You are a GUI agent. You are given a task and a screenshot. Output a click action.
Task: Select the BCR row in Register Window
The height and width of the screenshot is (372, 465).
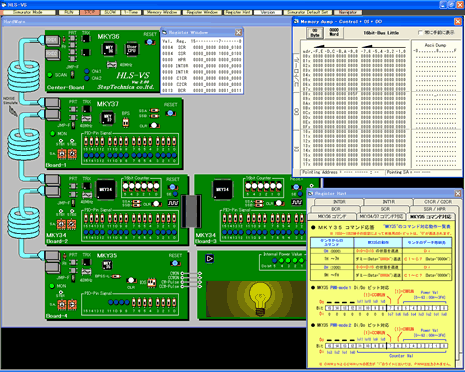click(x=202, y=90)
